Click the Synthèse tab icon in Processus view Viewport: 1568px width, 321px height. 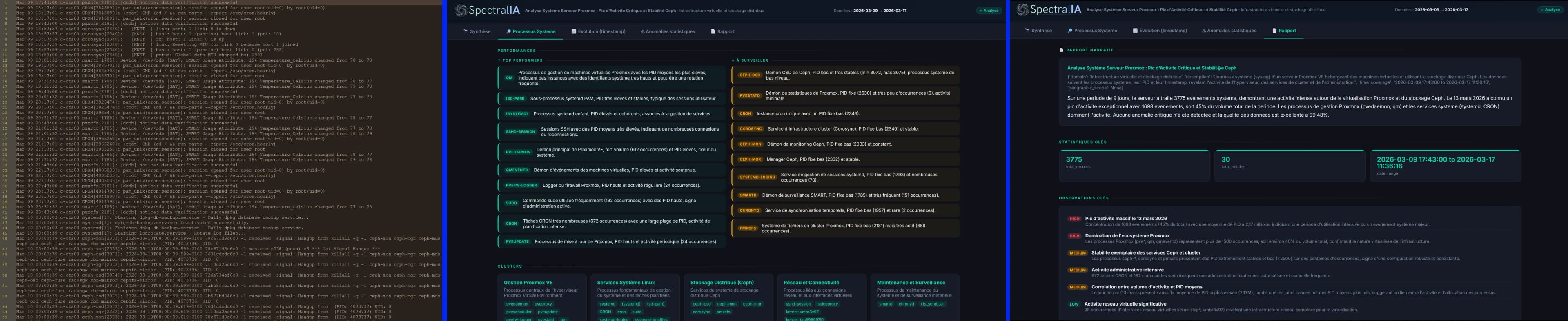coord(465,31)
